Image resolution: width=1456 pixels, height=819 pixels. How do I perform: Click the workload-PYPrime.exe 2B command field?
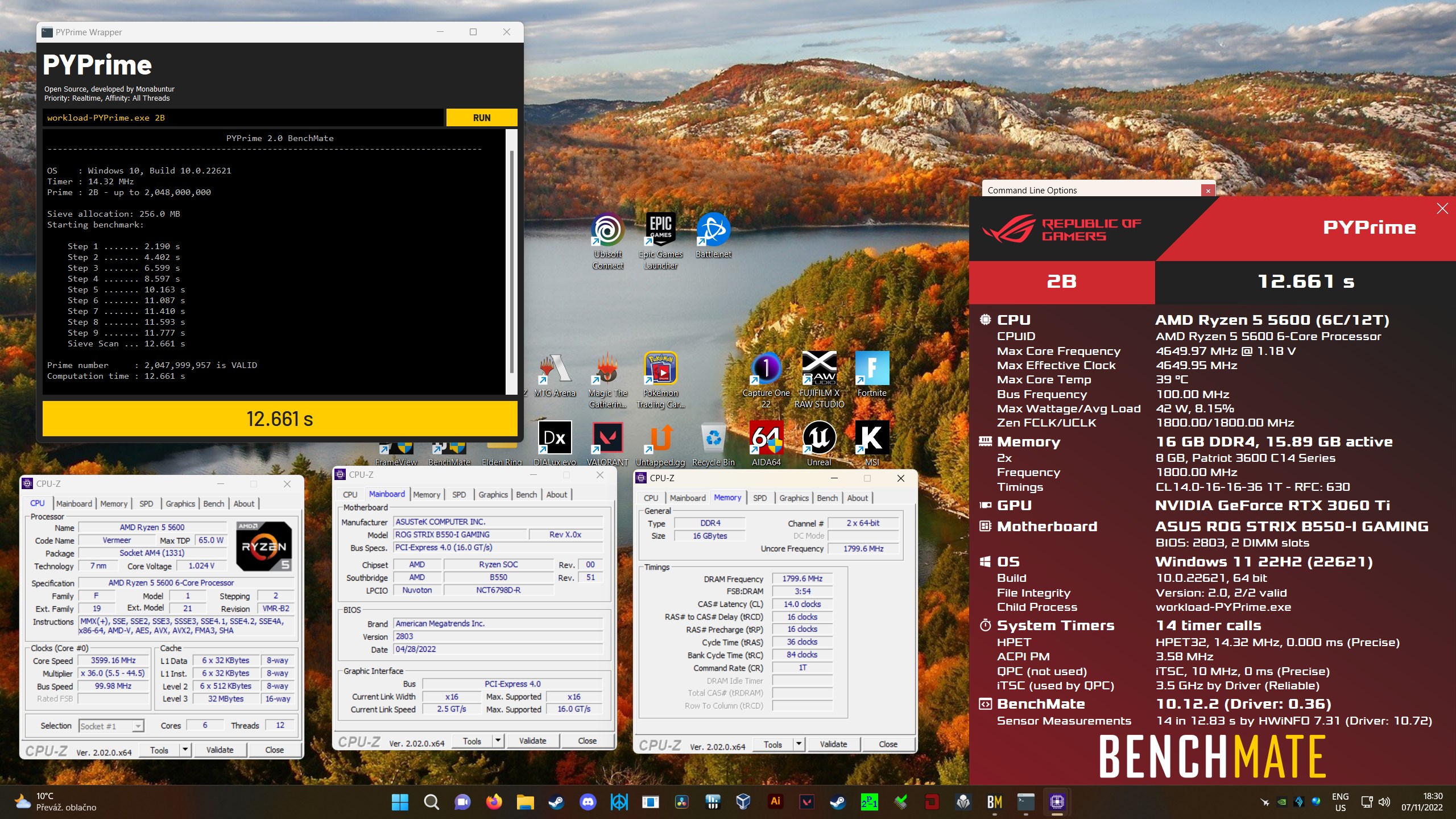[243, 118]
